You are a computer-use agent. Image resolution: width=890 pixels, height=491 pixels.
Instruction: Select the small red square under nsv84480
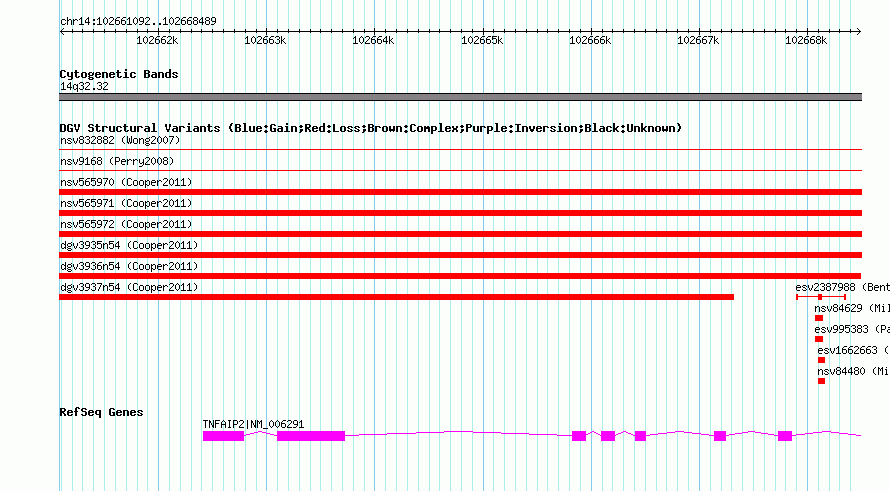click(x=821, y=381)
